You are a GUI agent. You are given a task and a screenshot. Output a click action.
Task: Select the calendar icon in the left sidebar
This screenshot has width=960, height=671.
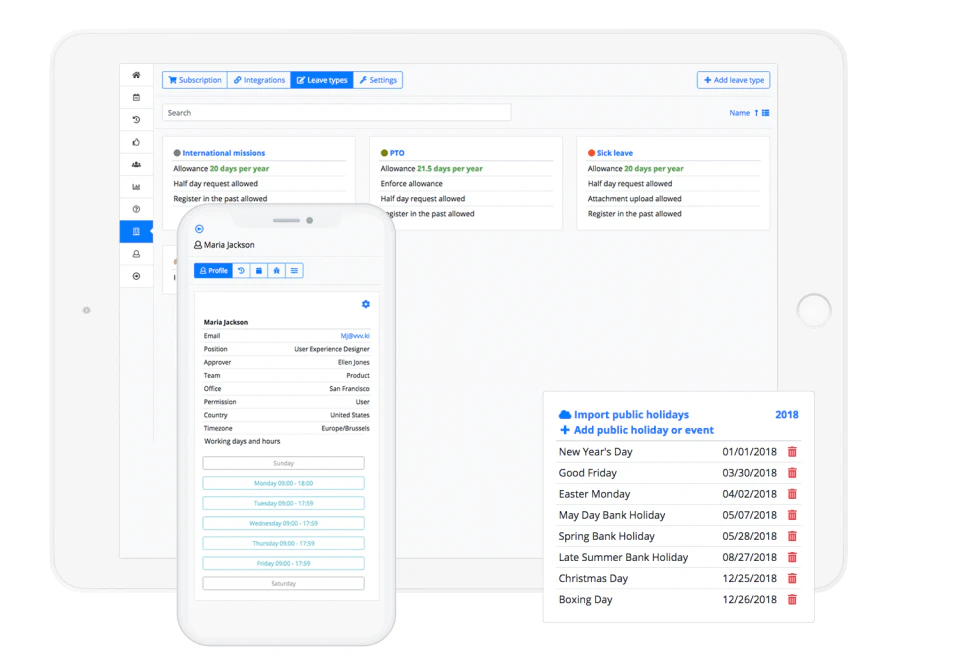(136, 97)
